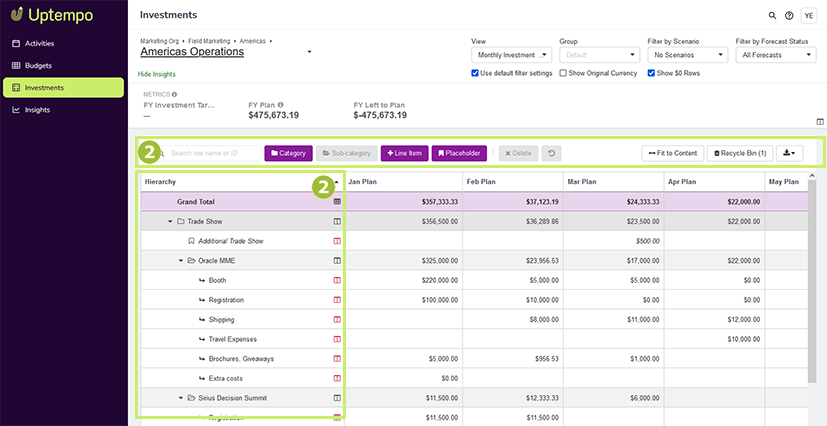Open the details panel icon for Grand Total
Viewport: 827px width, 426px height.
(338, 201)
